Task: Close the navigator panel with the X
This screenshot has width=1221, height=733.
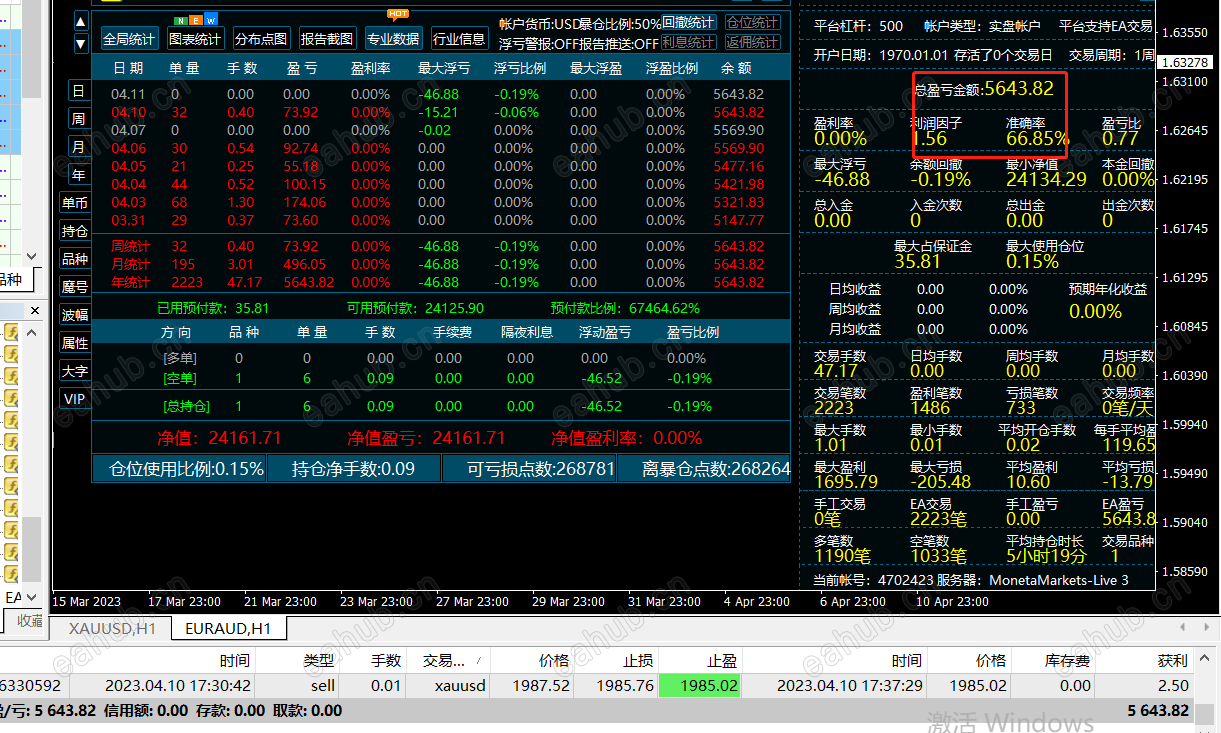Action: pos(33,311)
